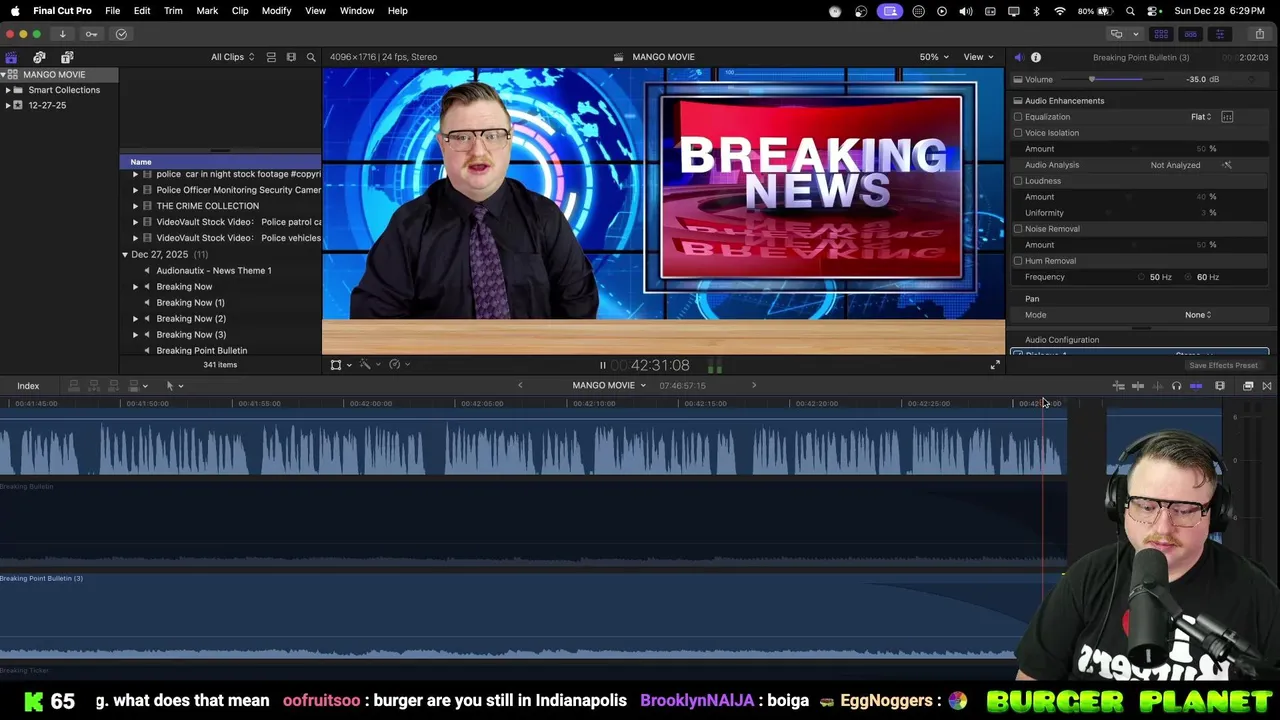Open the timeline Index button
Image resolution: width=1280 pixels, height=720 pixels.
(28, 386)
